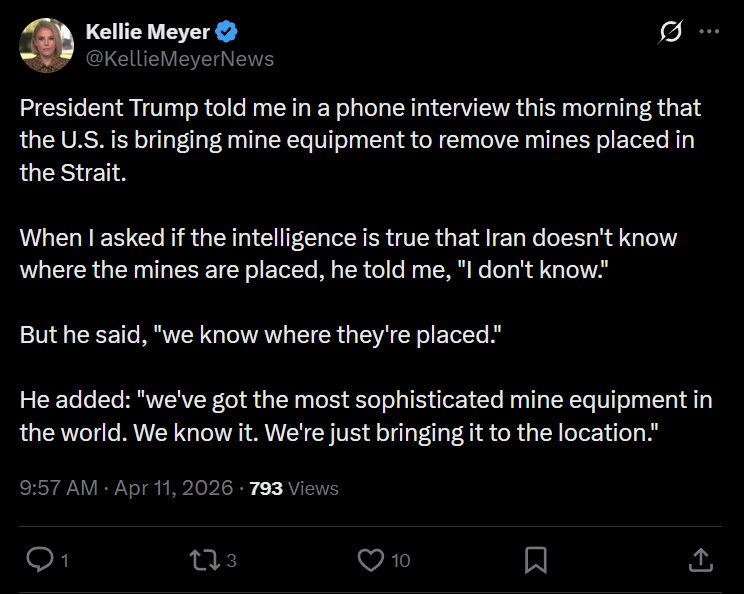The image size is (744, 594).
Task: Click the reply count number 1
Action: click(65, 561)
